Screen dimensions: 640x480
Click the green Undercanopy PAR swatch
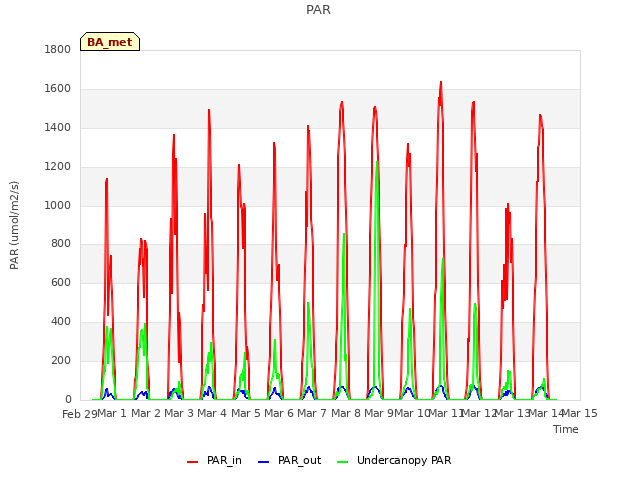[342, 462]
